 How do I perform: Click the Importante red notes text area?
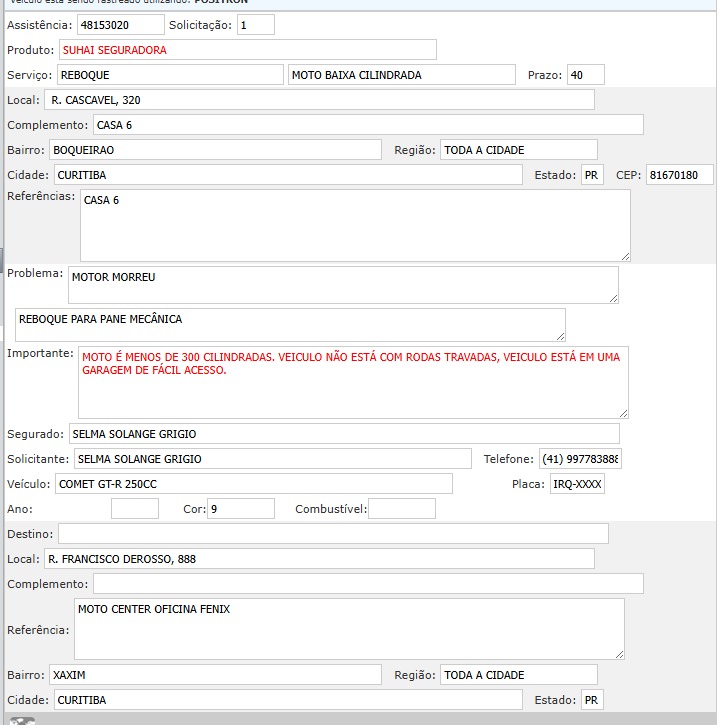click(x=353, y=383)
